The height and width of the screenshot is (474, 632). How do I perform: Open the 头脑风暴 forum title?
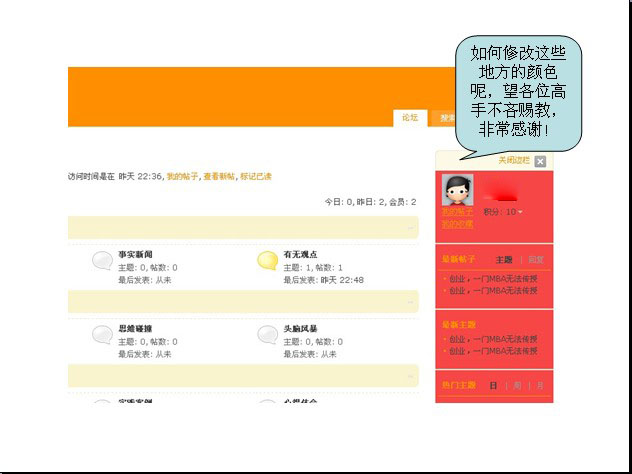pos(300,329)
